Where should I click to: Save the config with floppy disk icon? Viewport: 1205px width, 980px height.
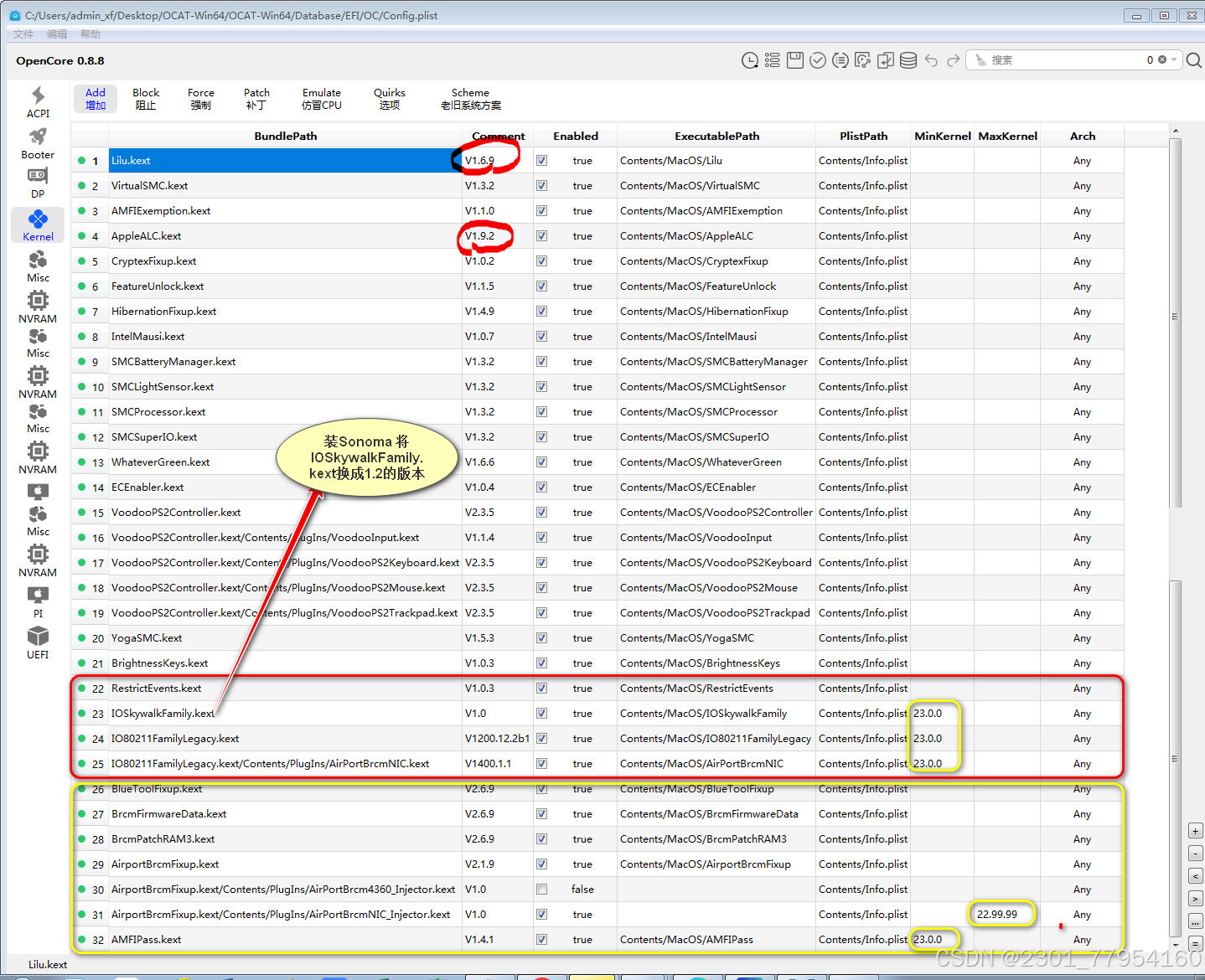795,60
